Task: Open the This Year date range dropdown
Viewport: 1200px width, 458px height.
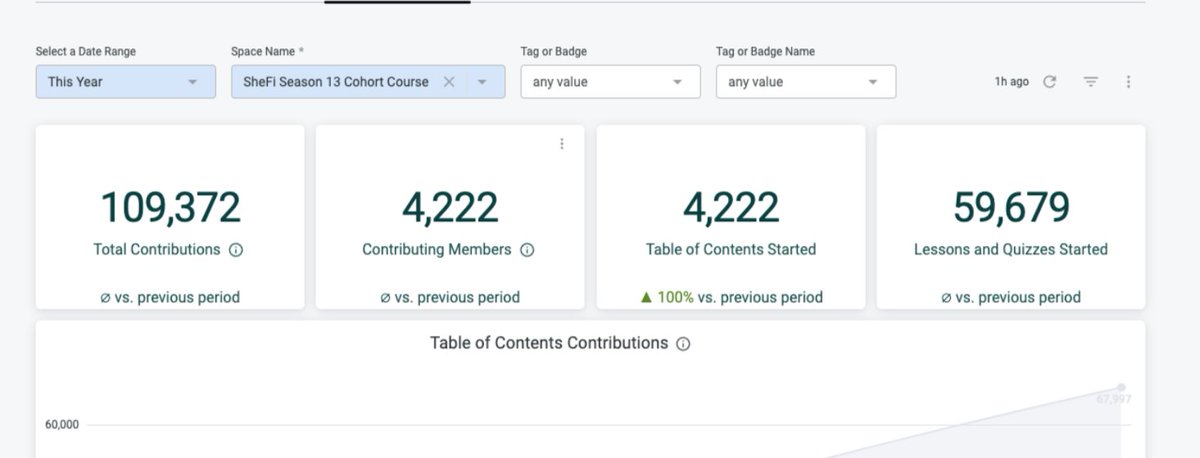Action: tap(126, 82)
